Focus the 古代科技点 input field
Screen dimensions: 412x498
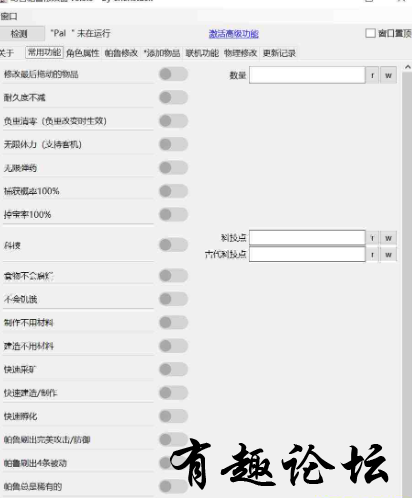coord(307,254)
